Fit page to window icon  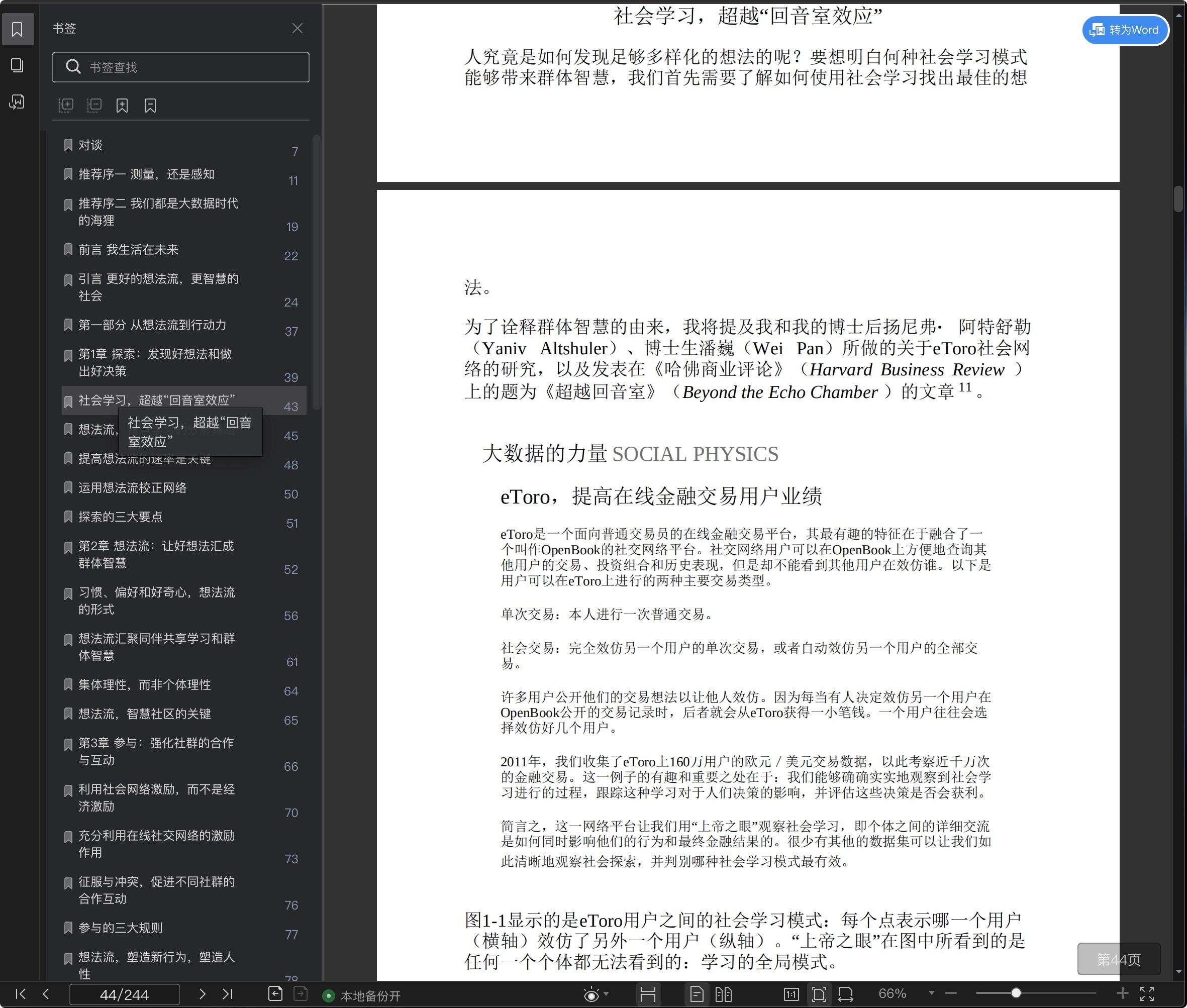(x=819, y=994)
